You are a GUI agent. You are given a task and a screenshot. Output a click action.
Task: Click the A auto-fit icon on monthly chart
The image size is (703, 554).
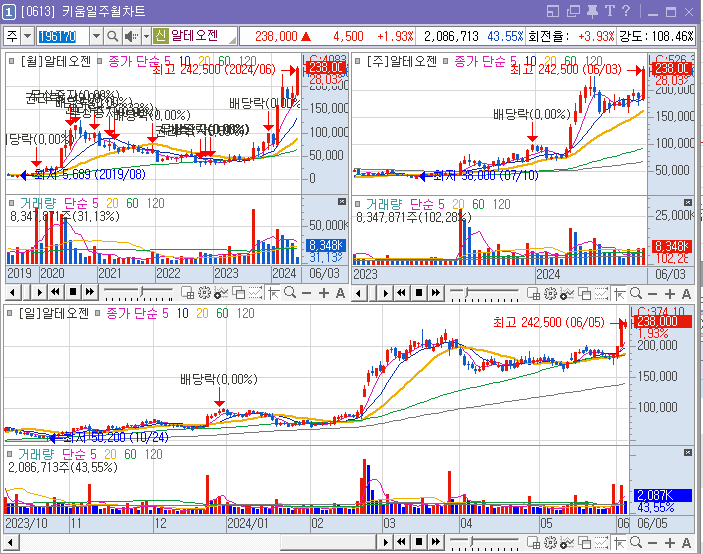pos(340,294)
